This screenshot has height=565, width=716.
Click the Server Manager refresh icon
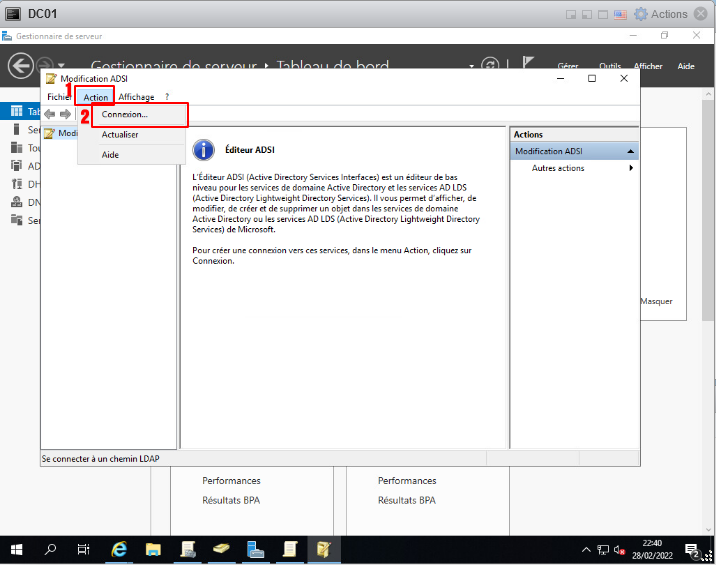coord(490,65)
